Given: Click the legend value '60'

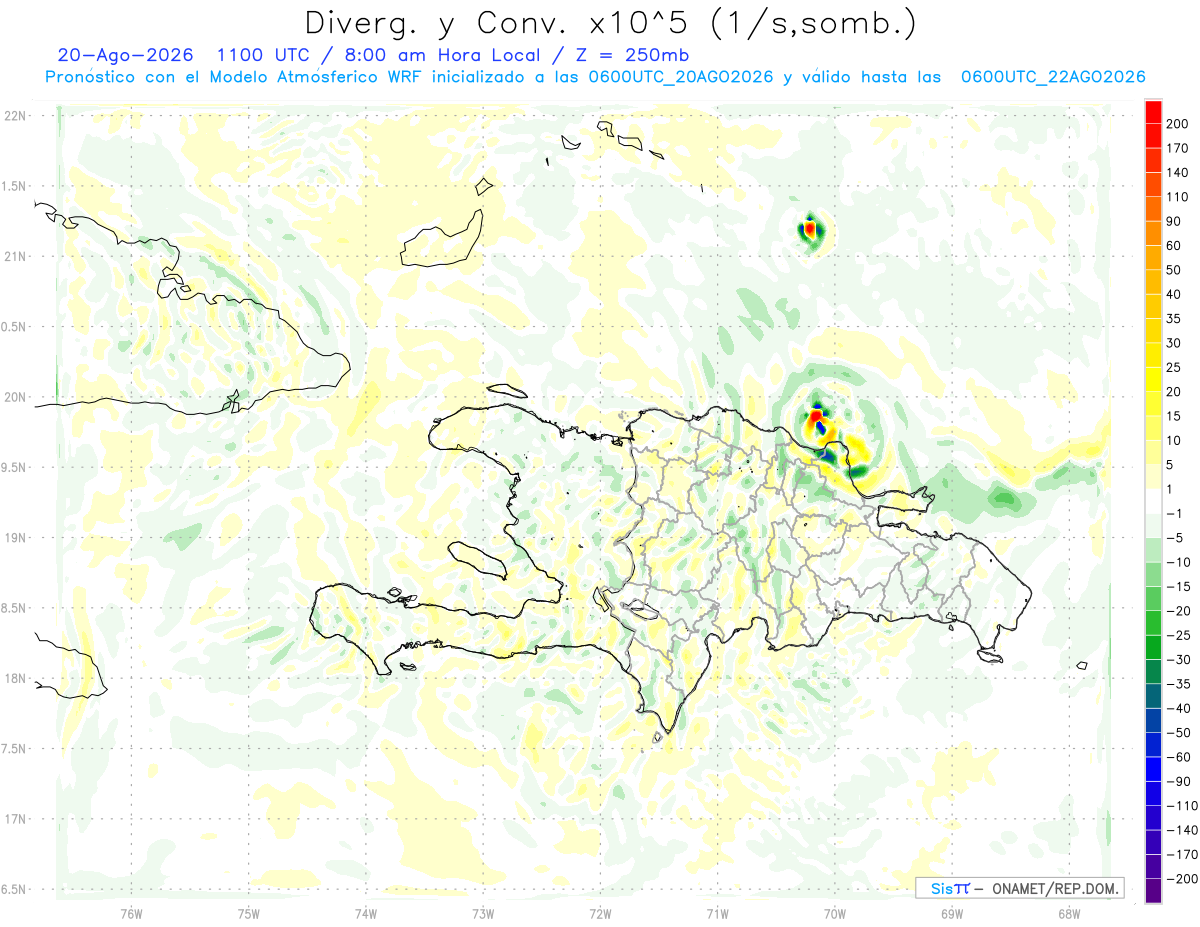Looking at the screenshot, I should point(1174,245).
